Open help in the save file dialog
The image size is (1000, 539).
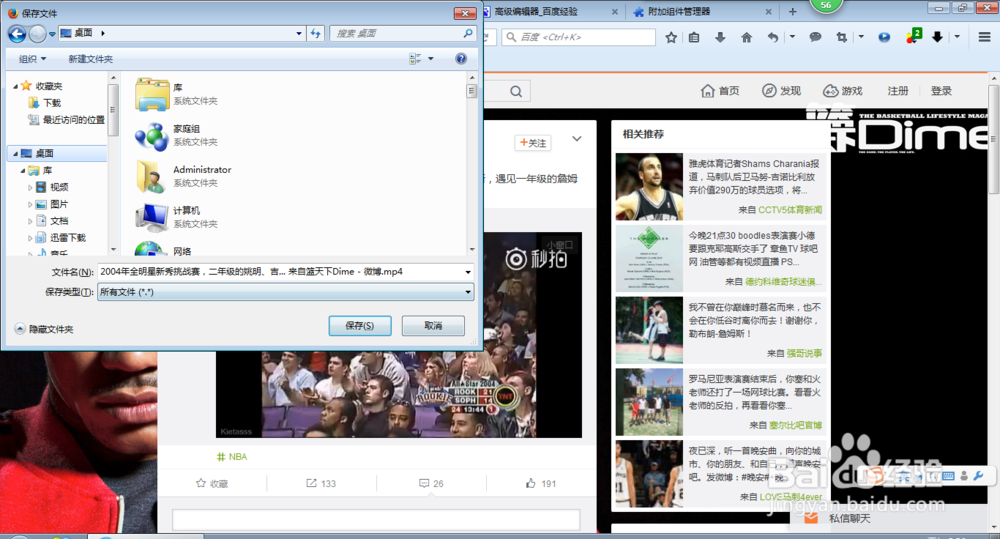pyautogui.click(x=461, y=59)
